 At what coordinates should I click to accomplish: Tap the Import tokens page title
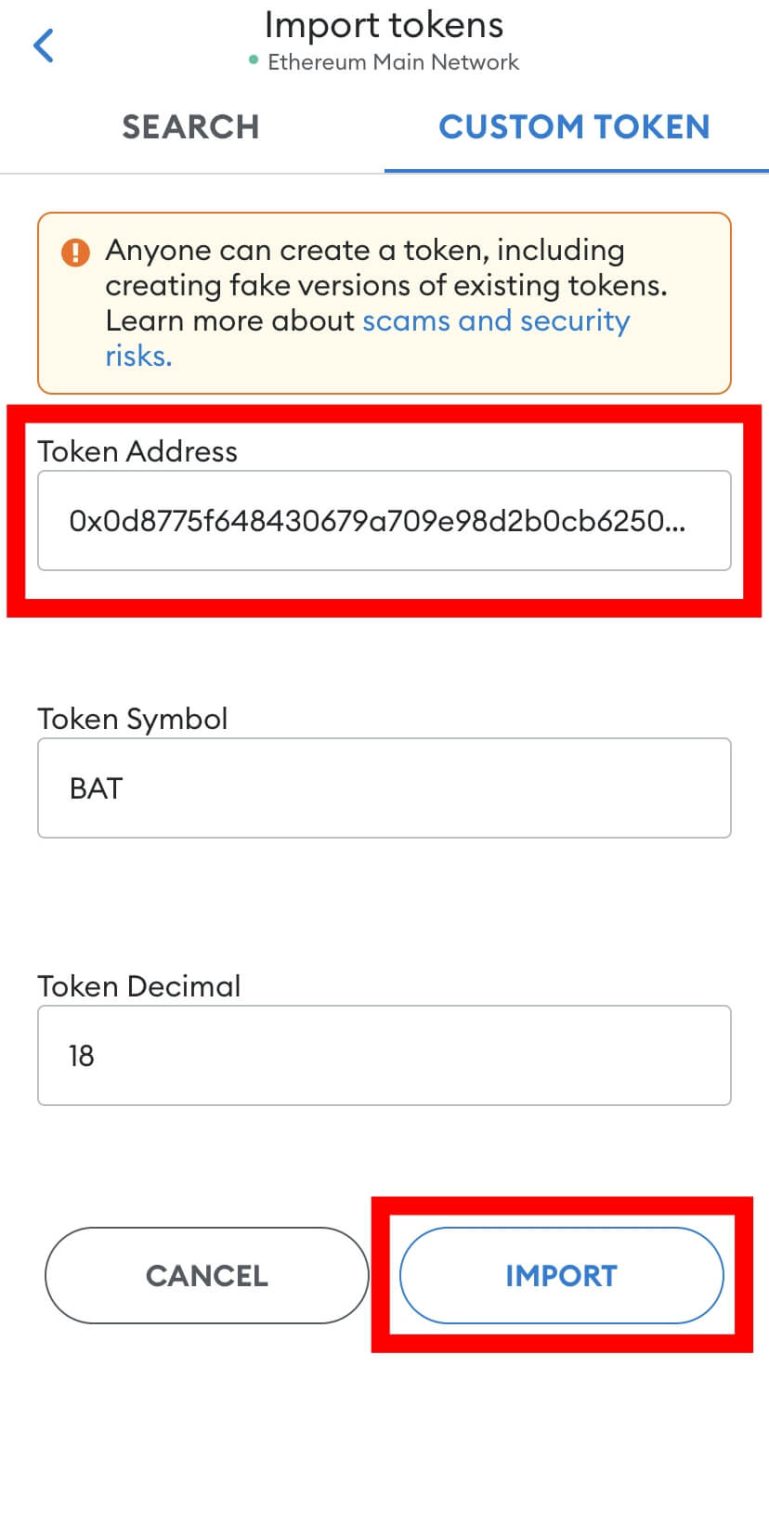(384, 24)
